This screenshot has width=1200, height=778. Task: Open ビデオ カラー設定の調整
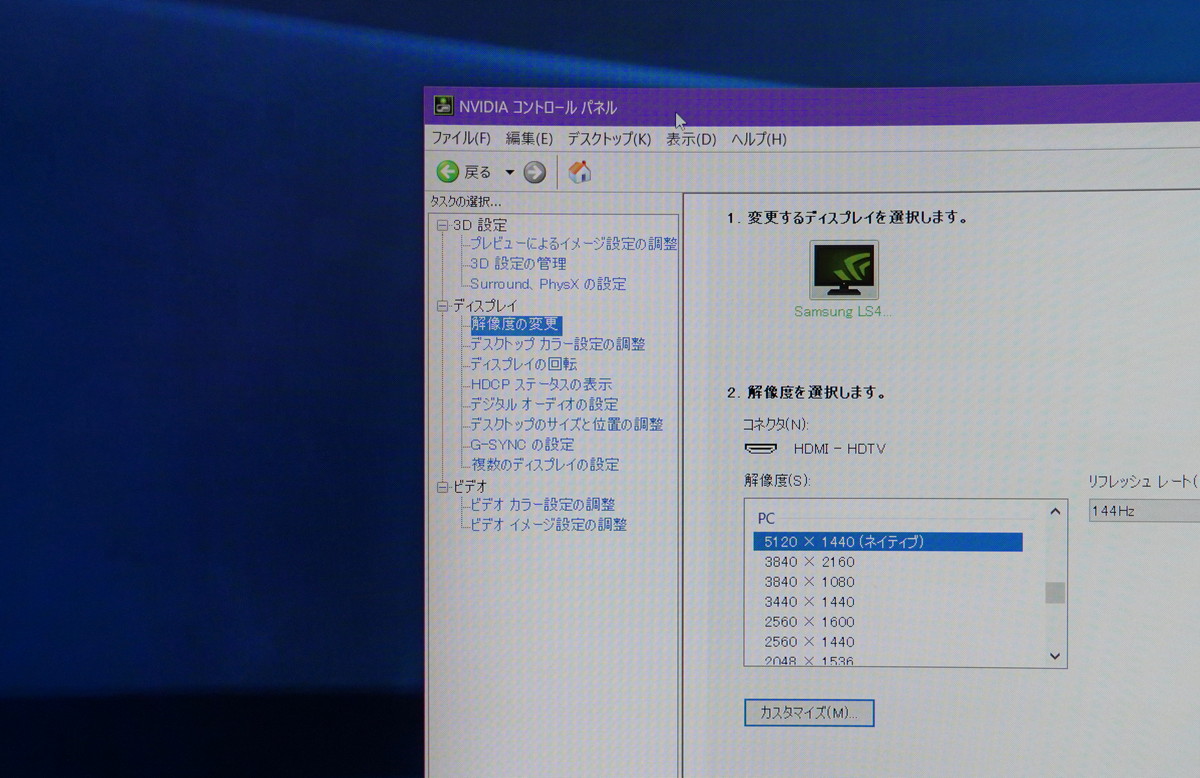point(543,505)
